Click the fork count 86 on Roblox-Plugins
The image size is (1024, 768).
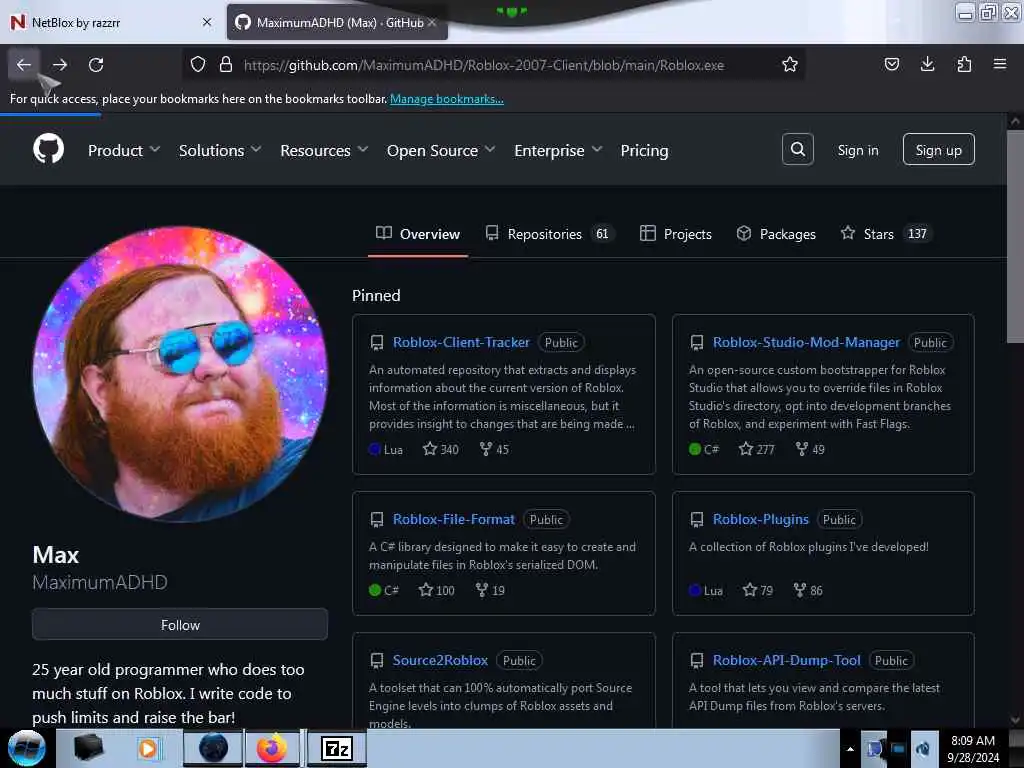[x=808, y=590]
